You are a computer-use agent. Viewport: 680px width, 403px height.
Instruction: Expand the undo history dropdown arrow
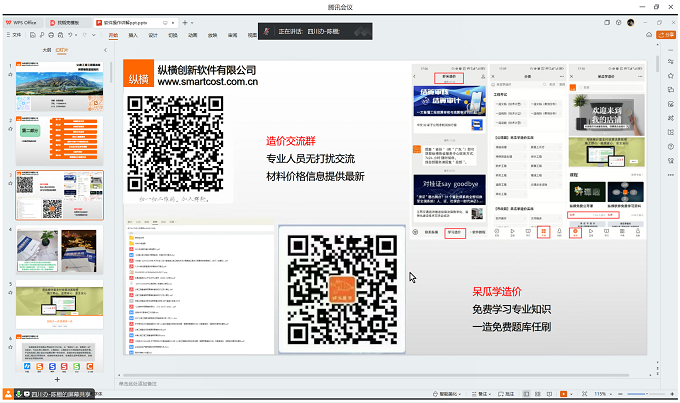click(76, 35)
